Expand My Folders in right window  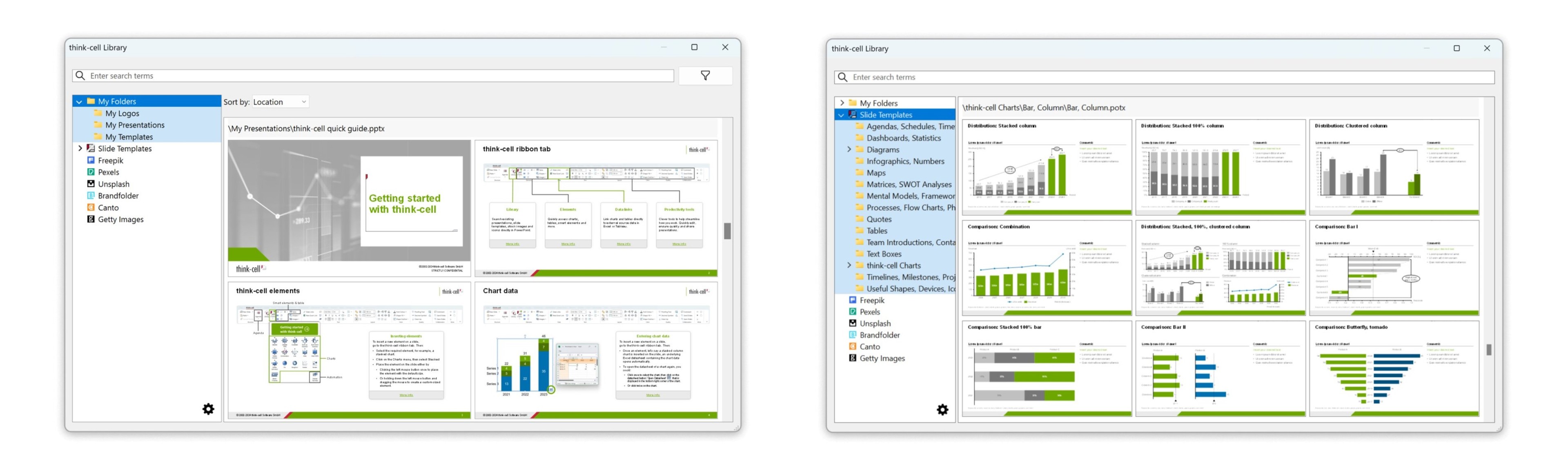click(x=842, y=103)
